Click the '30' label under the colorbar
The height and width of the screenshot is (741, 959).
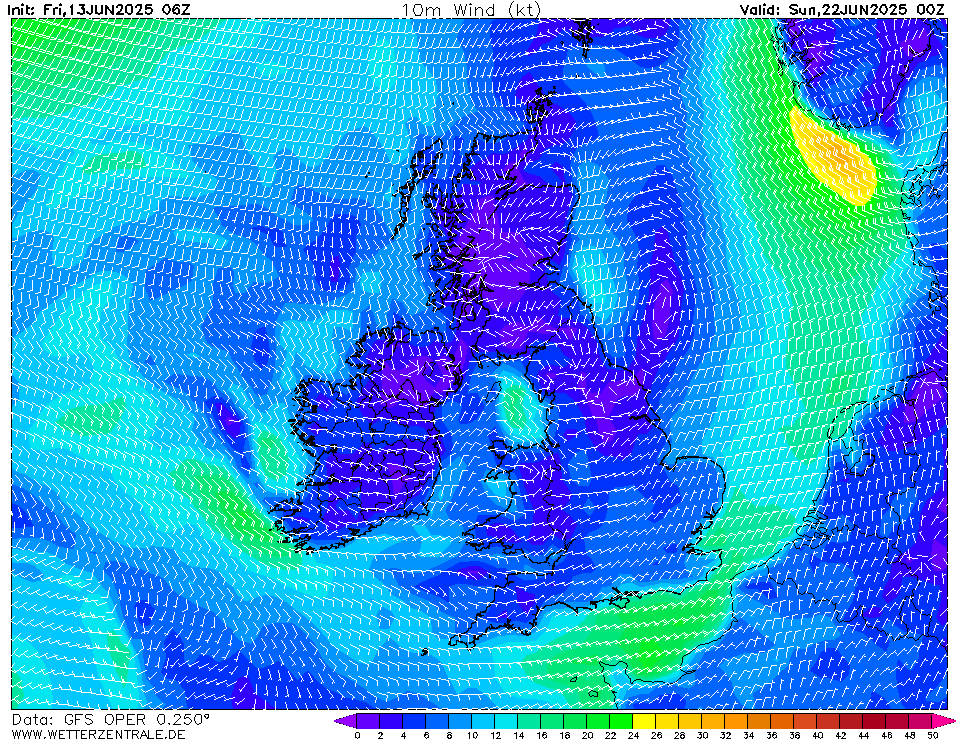click(702, 735)
